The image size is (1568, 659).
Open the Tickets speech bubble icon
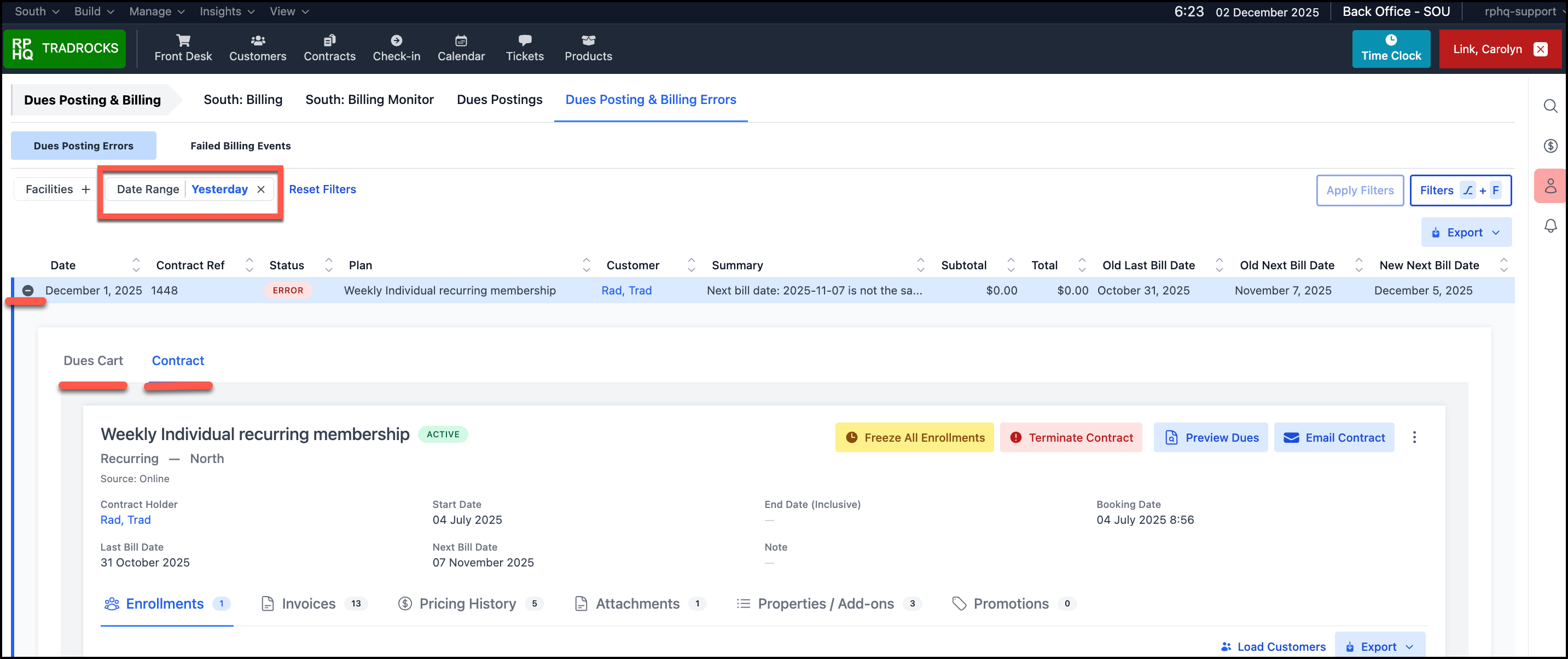point(525,41)
